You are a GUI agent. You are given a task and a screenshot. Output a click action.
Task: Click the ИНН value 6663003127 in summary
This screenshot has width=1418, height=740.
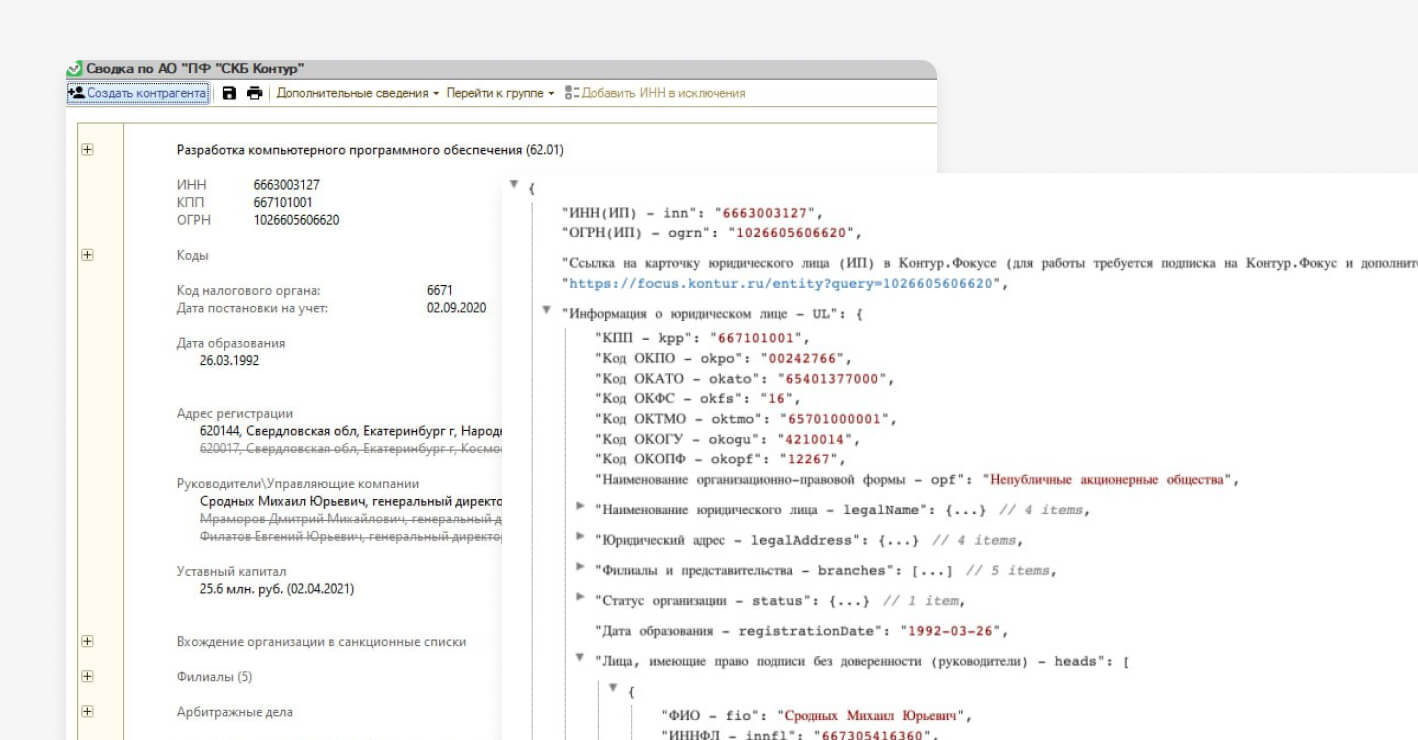pyautogui.click(x=287, y=185)
